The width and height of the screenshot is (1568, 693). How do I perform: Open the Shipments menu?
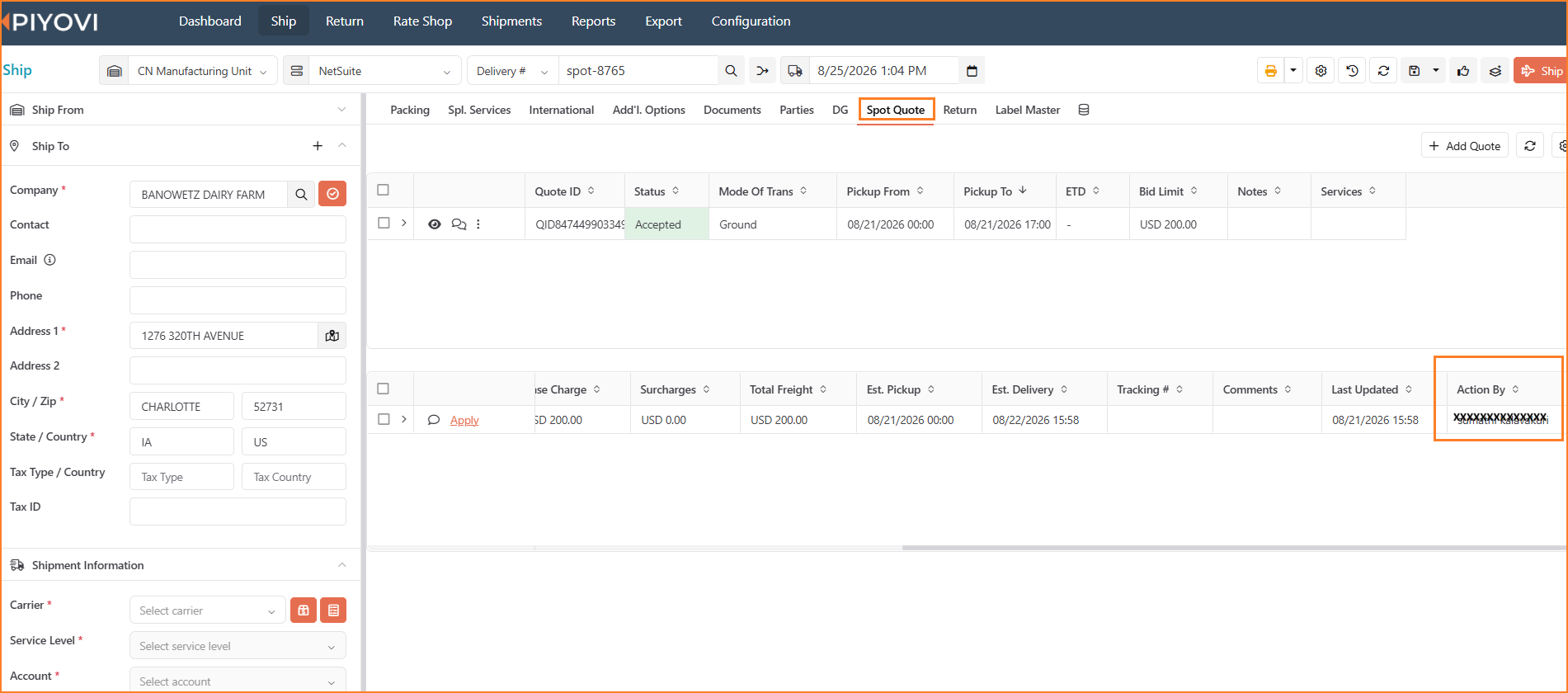pyautogui.click(x=511, y=21)
